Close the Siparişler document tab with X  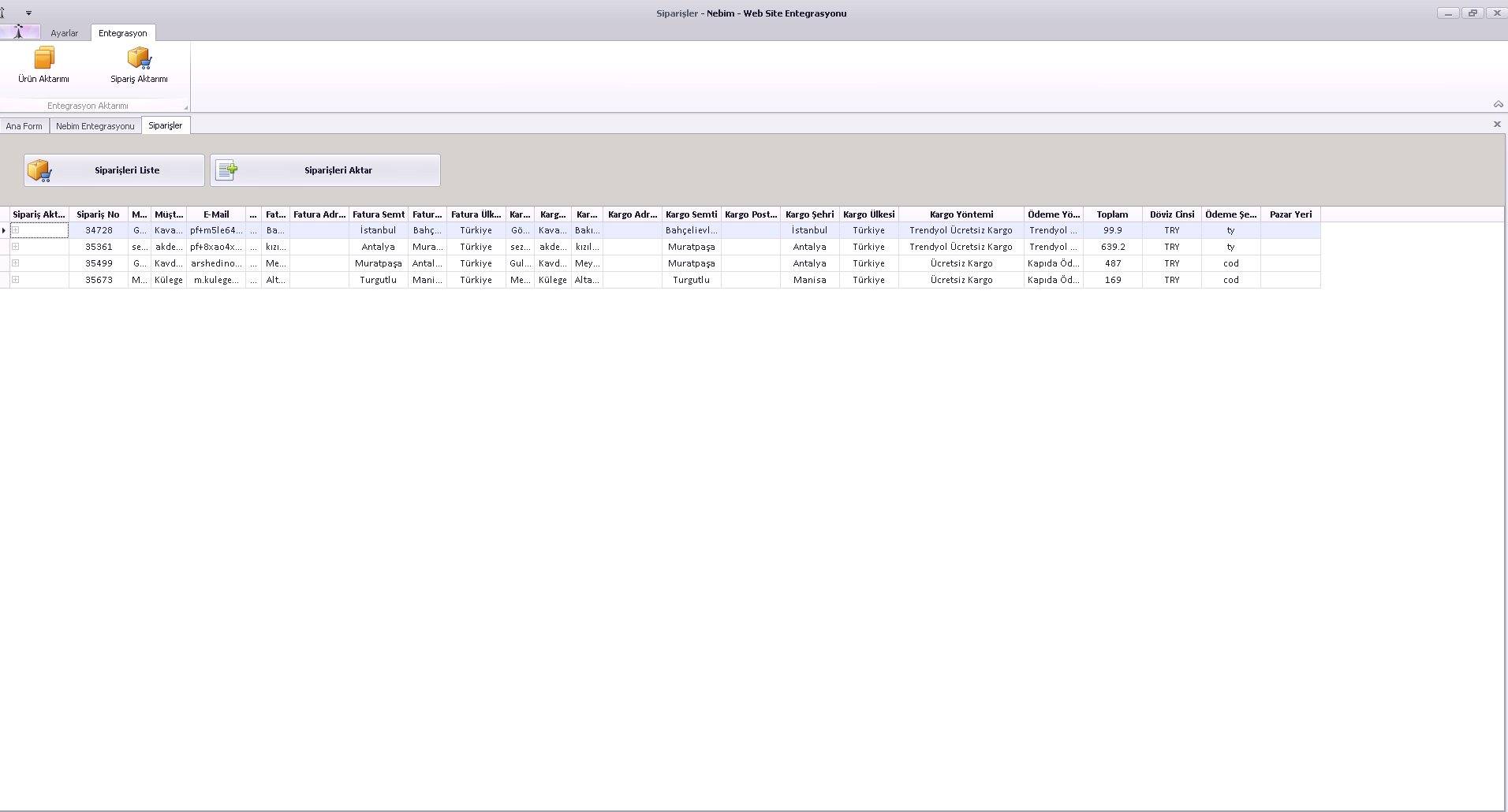1496,125
